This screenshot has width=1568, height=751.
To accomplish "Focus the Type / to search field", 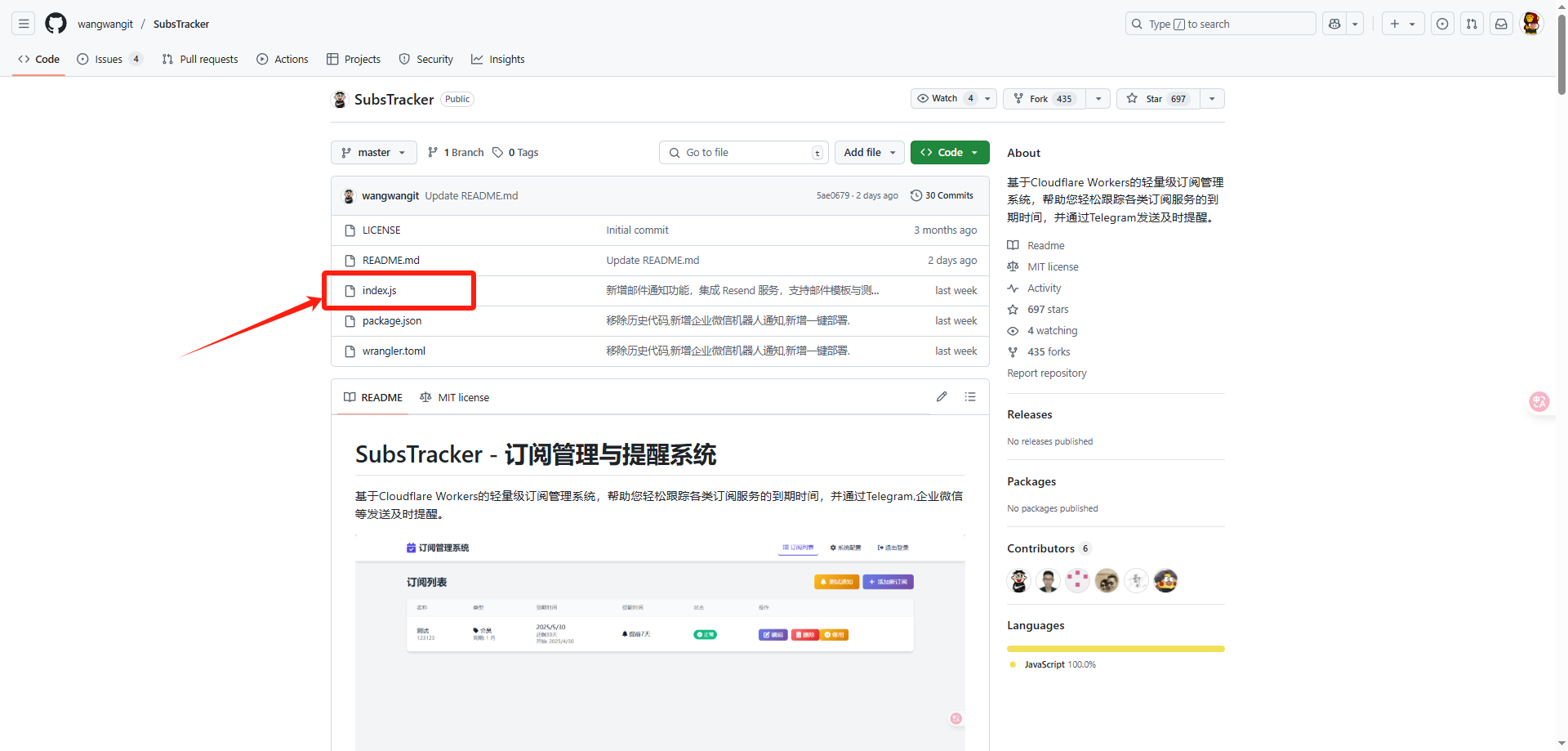I will [1220, 24].
